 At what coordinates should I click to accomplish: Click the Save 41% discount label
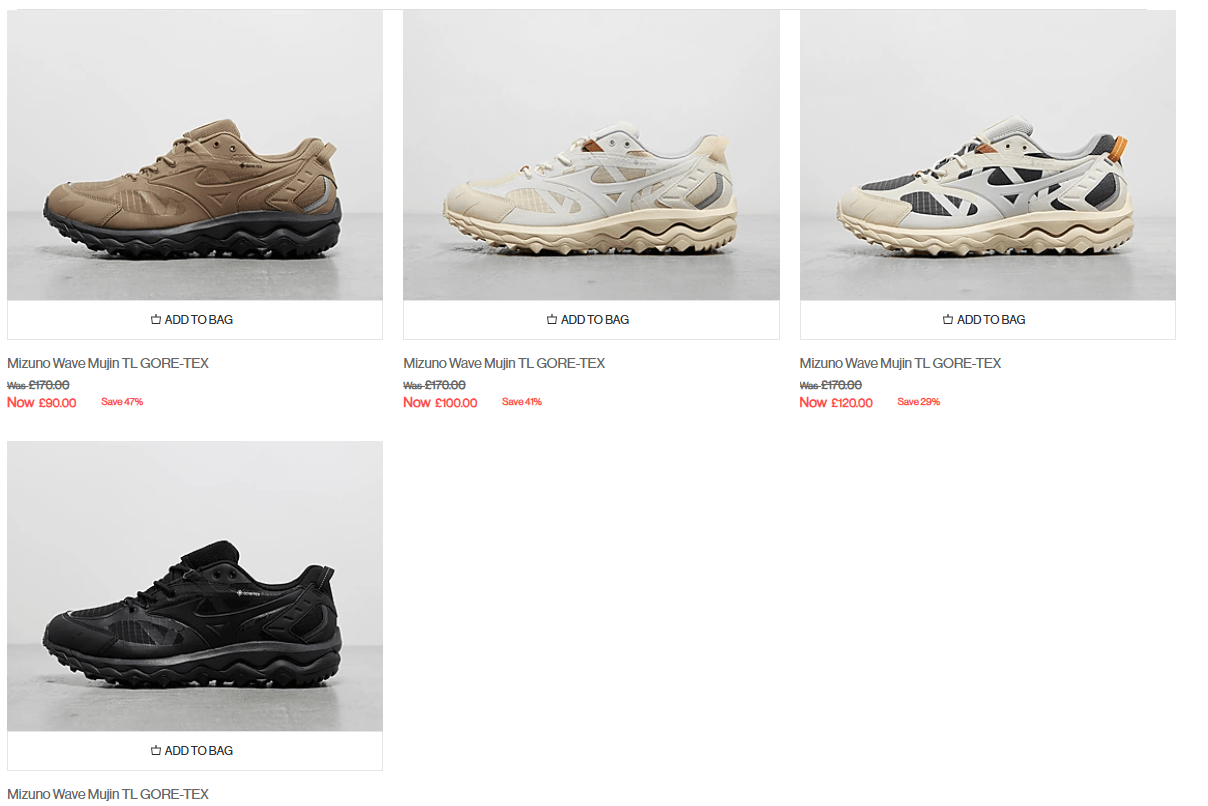522,402
